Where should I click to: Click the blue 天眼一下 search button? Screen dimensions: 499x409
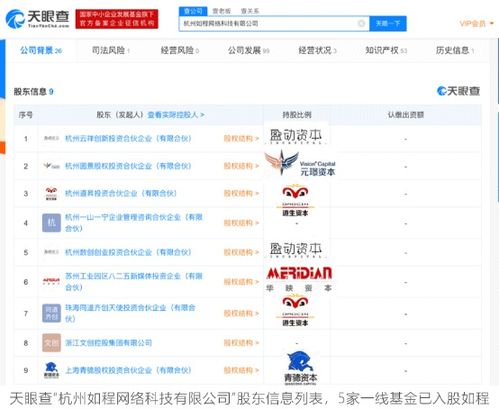click(x=388, y=23)
